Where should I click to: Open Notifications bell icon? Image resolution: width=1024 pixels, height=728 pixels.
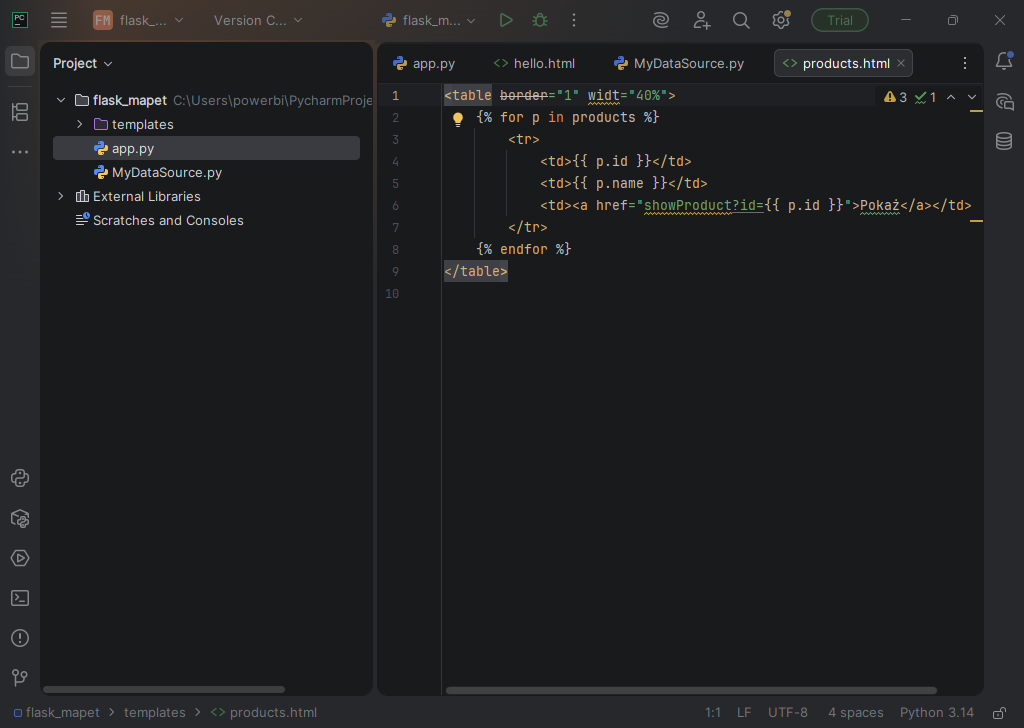[1004, 61]
